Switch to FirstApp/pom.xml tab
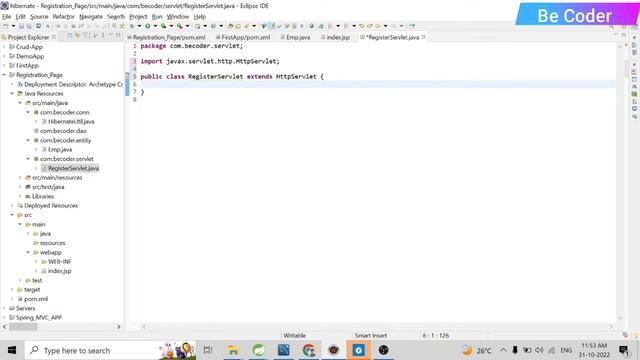 pos(243,37)
